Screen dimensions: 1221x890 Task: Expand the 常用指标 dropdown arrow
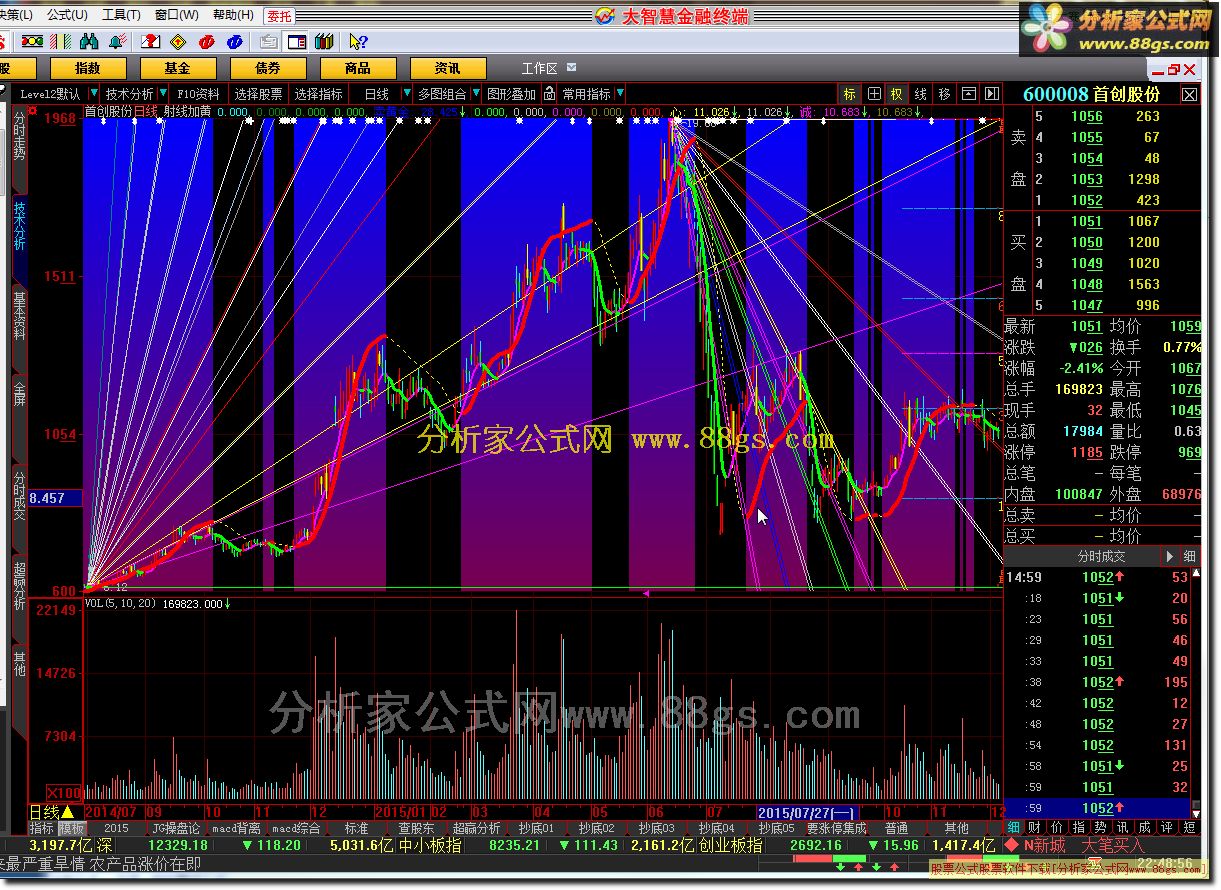pyautogui.click(x=620, y=94)
